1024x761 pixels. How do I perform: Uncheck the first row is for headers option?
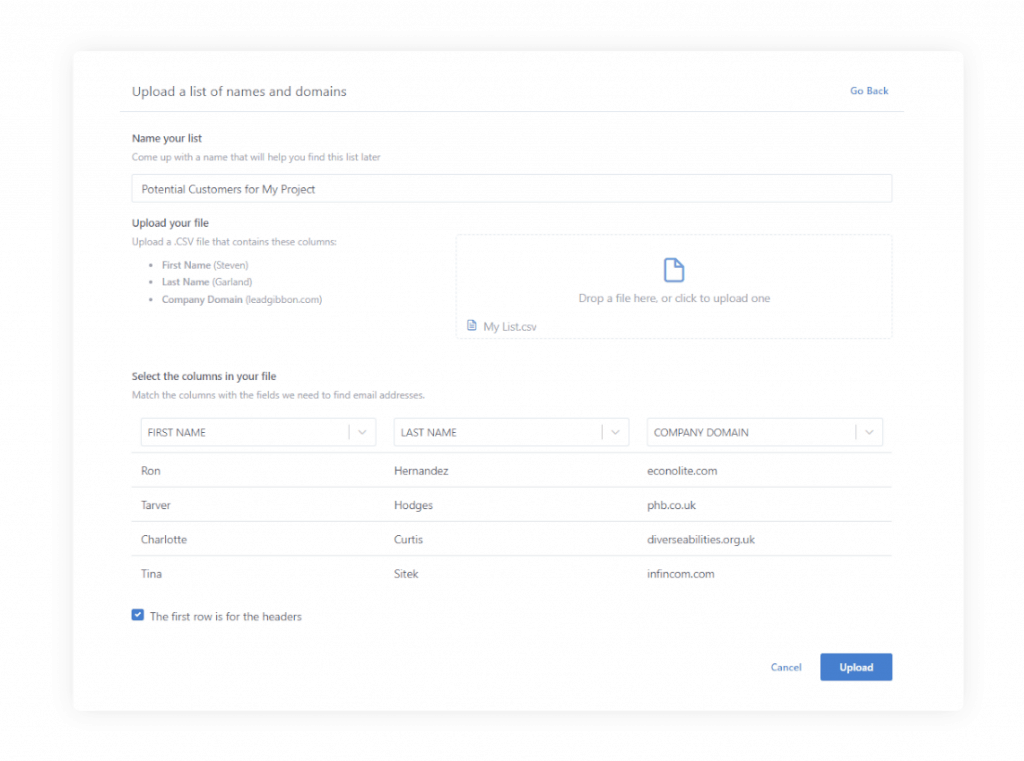[x=137, y=615]
